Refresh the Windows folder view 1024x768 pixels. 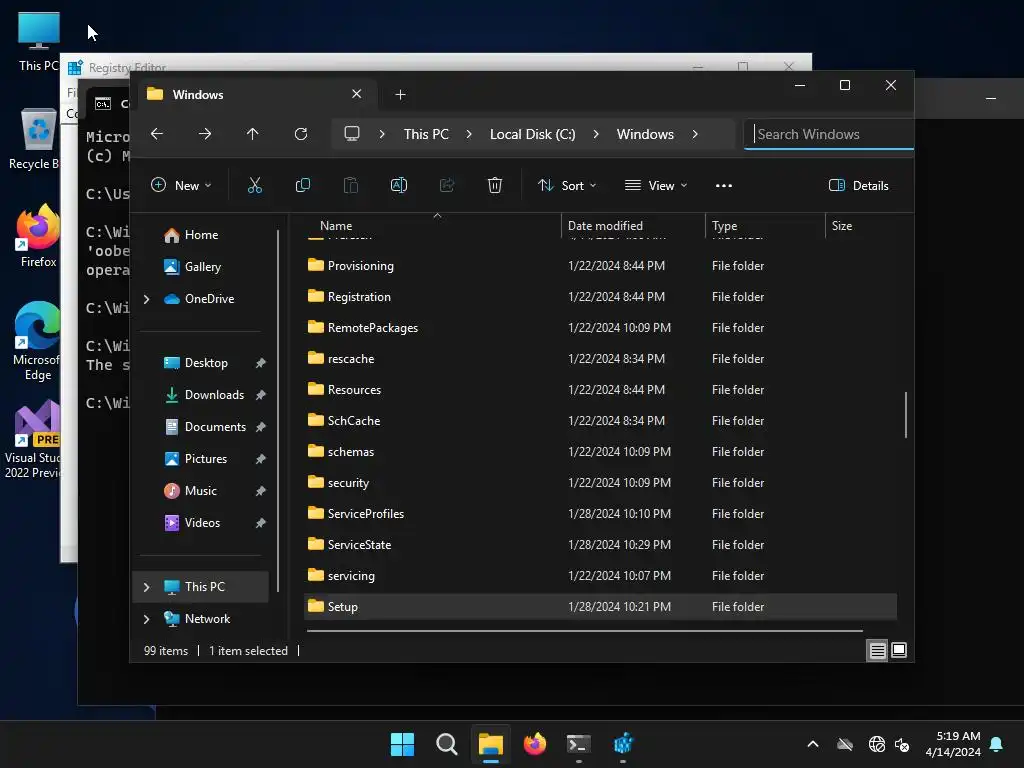coord(301,134)
